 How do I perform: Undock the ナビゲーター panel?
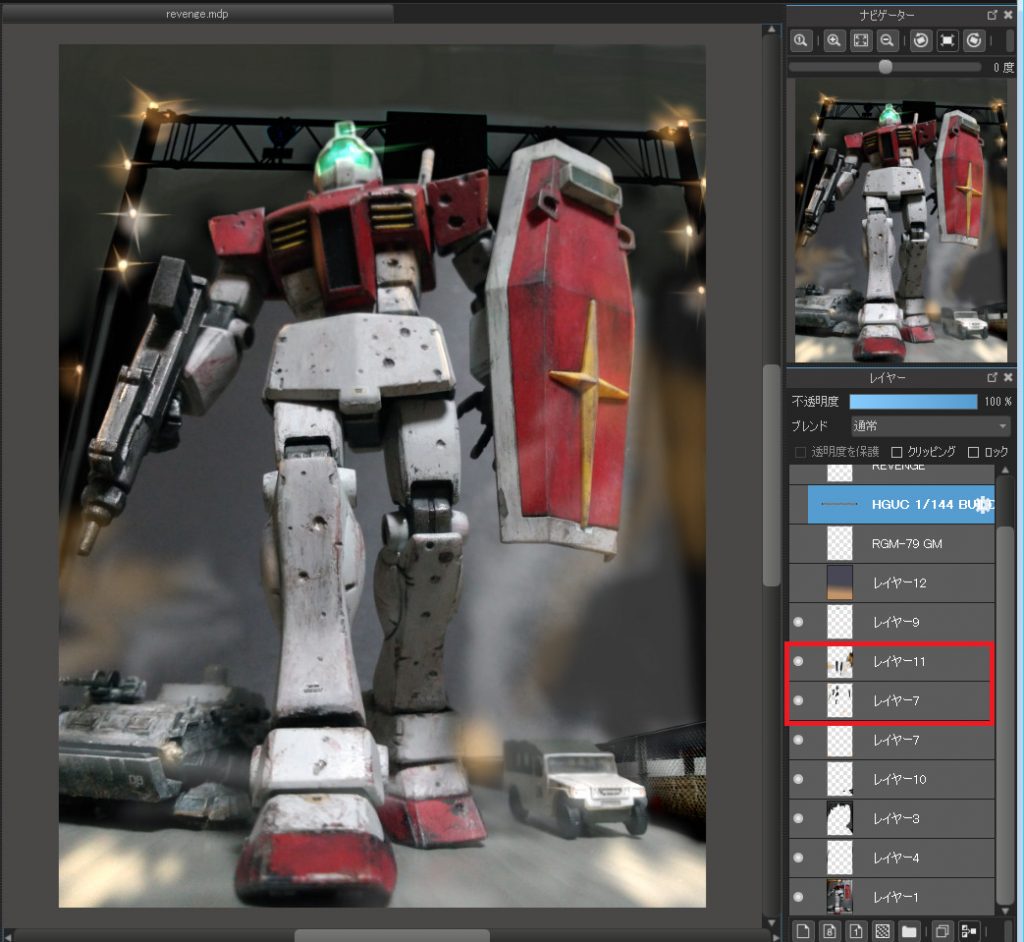click(x=992, y=15)
